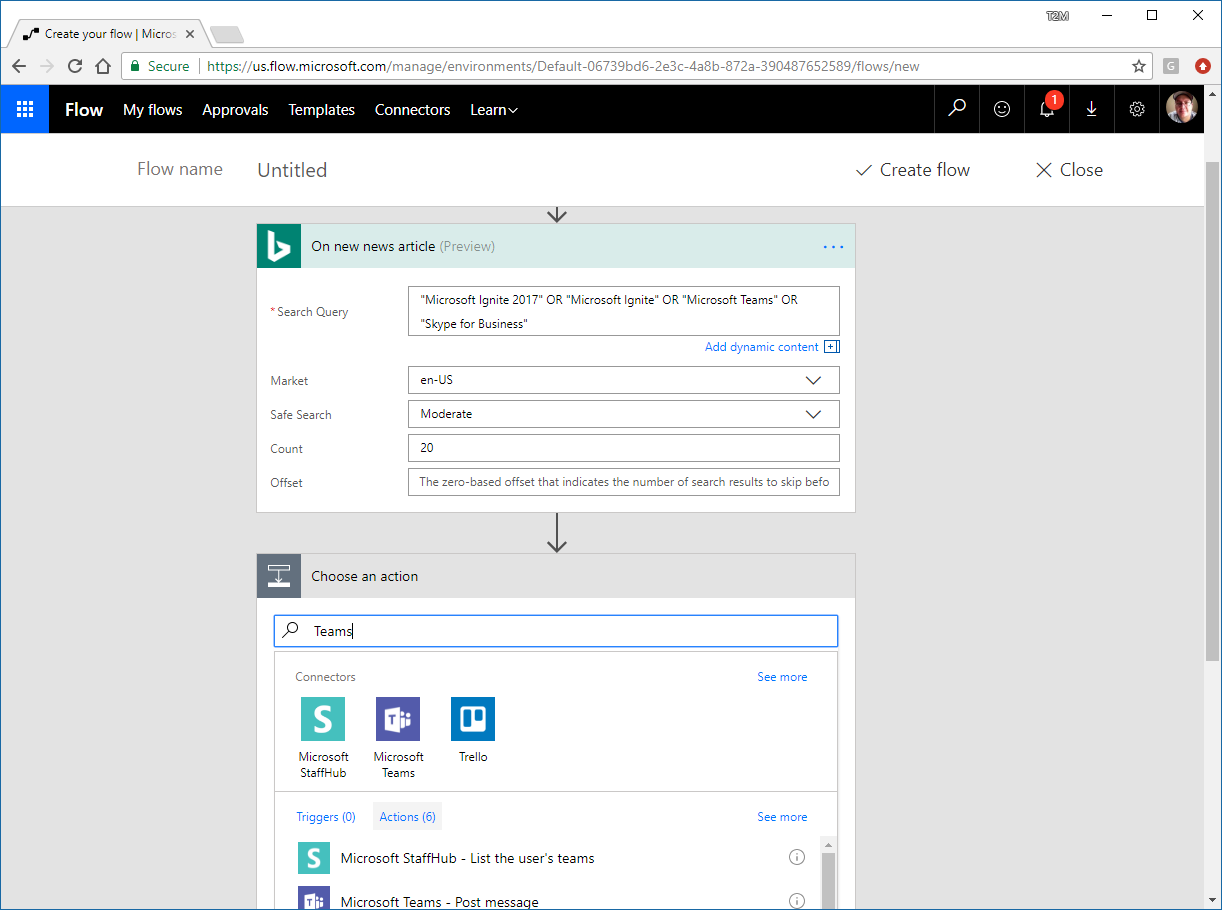Select the Microsoft StaffHub connector

coord(322,719)
